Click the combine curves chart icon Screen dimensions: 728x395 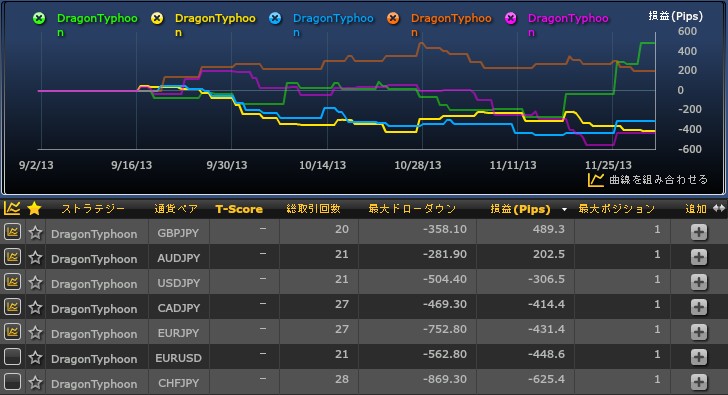pos(596,180)
